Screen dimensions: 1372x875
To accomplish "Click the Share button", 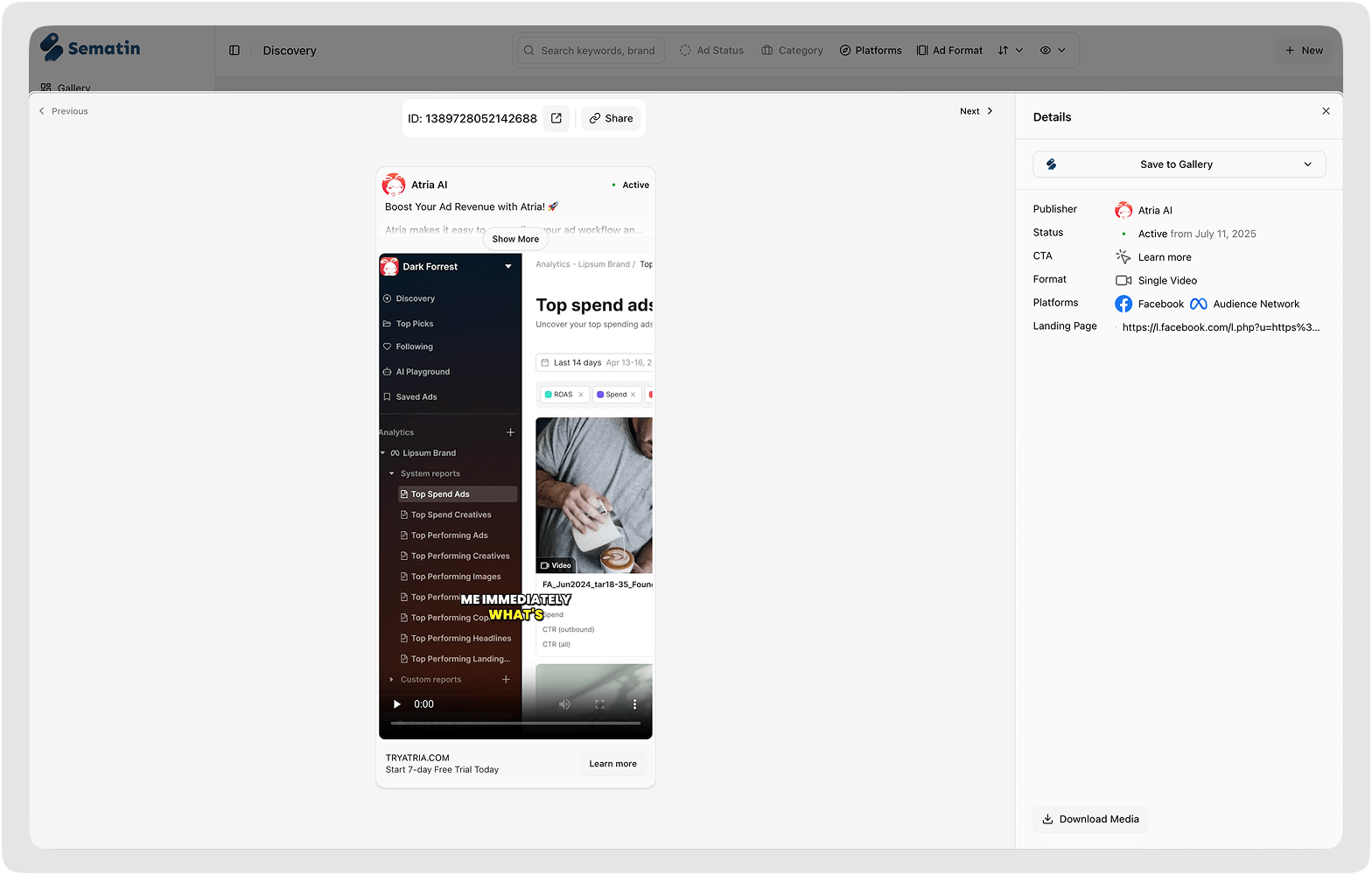I will (x=611, y=118).
